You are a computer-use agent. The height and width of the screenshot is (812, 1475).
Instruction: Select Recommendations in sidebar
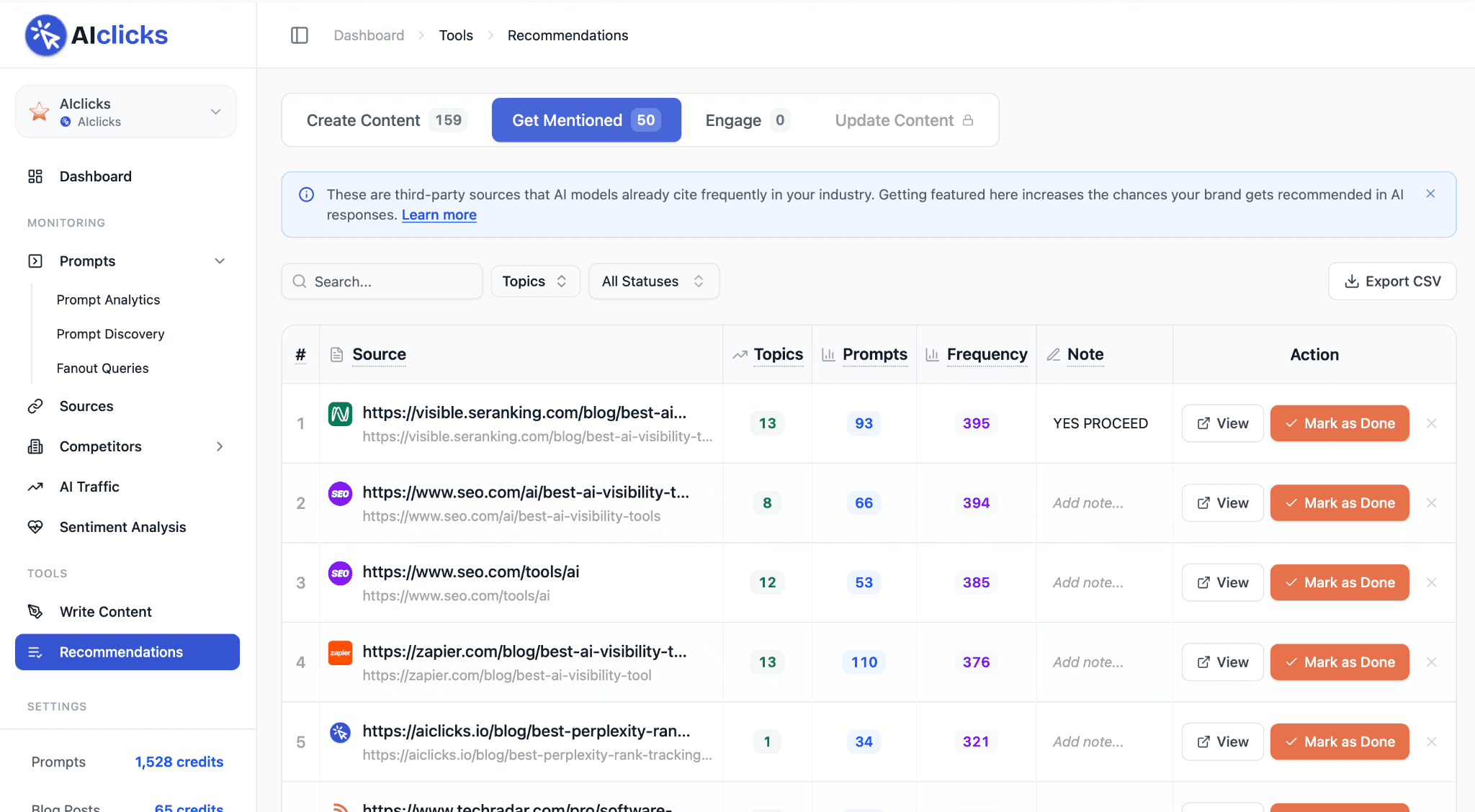point(127,652)
